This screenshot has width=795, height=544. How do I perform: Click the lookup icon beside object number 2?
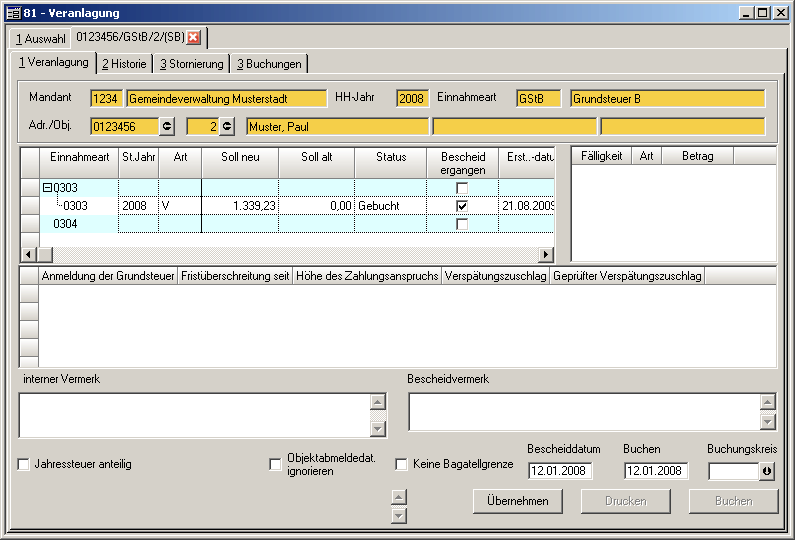point(227,126)
